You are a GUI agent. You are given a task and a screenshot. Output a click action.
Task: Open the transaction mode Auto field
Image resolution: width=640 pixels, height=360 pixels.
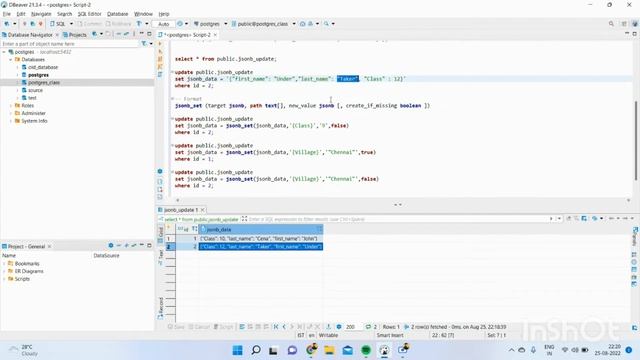[164, 24]
